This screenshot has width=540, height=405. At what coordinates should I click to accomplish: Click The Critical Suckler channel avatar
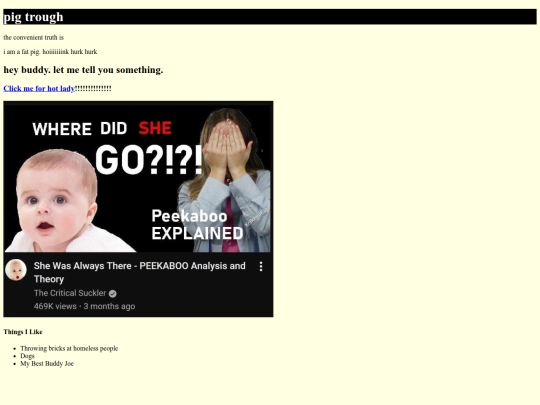pyautogui.click(x=16, y=270)
